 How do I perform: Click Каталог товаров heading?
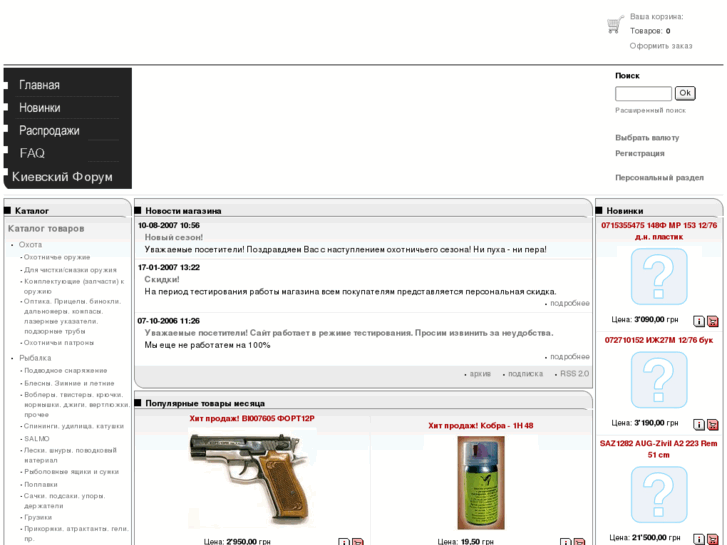pyautogui.click(x=46, y=229)
